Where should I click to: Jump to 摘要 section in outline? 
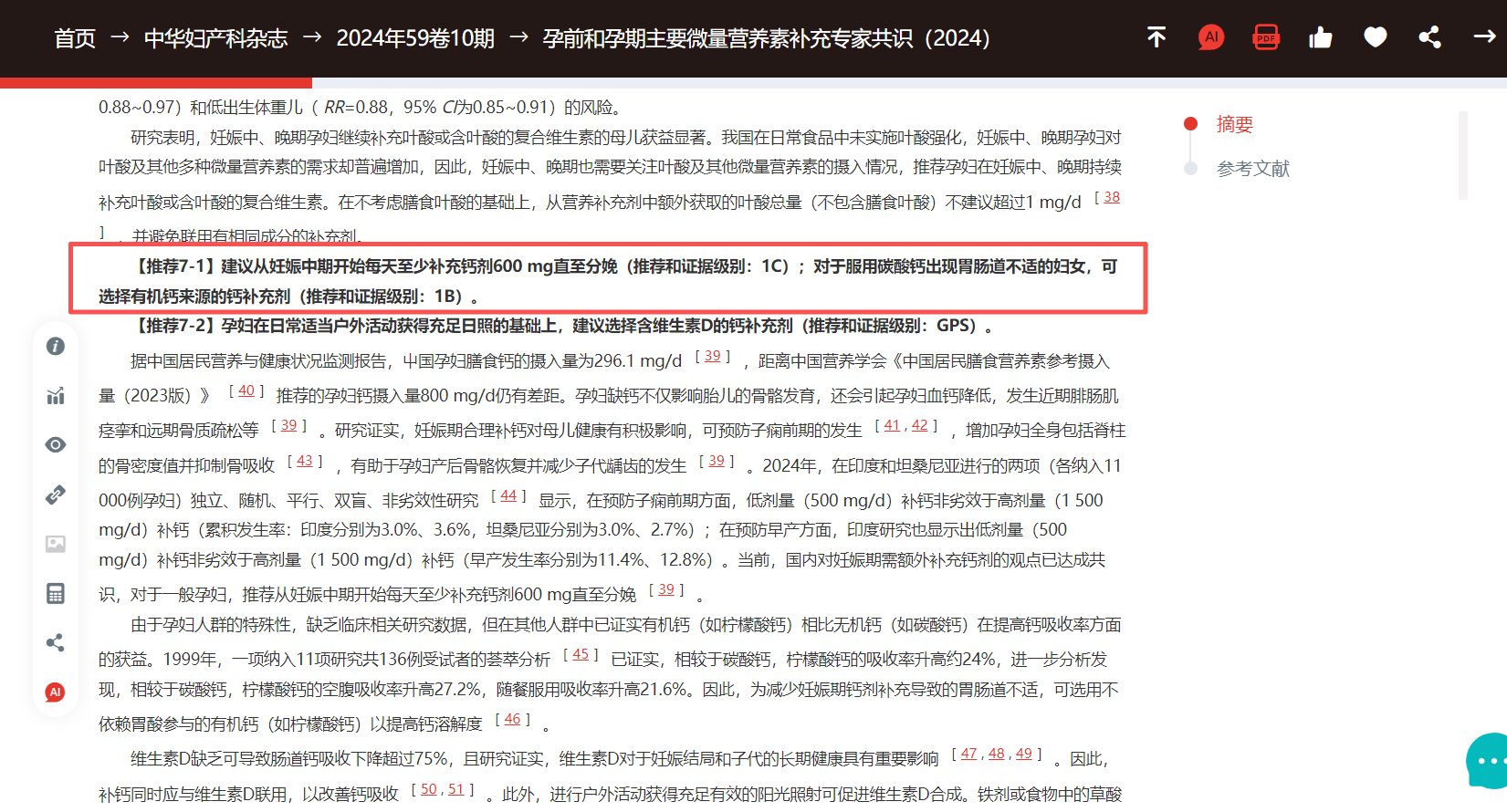click(x=1234, y=124)
